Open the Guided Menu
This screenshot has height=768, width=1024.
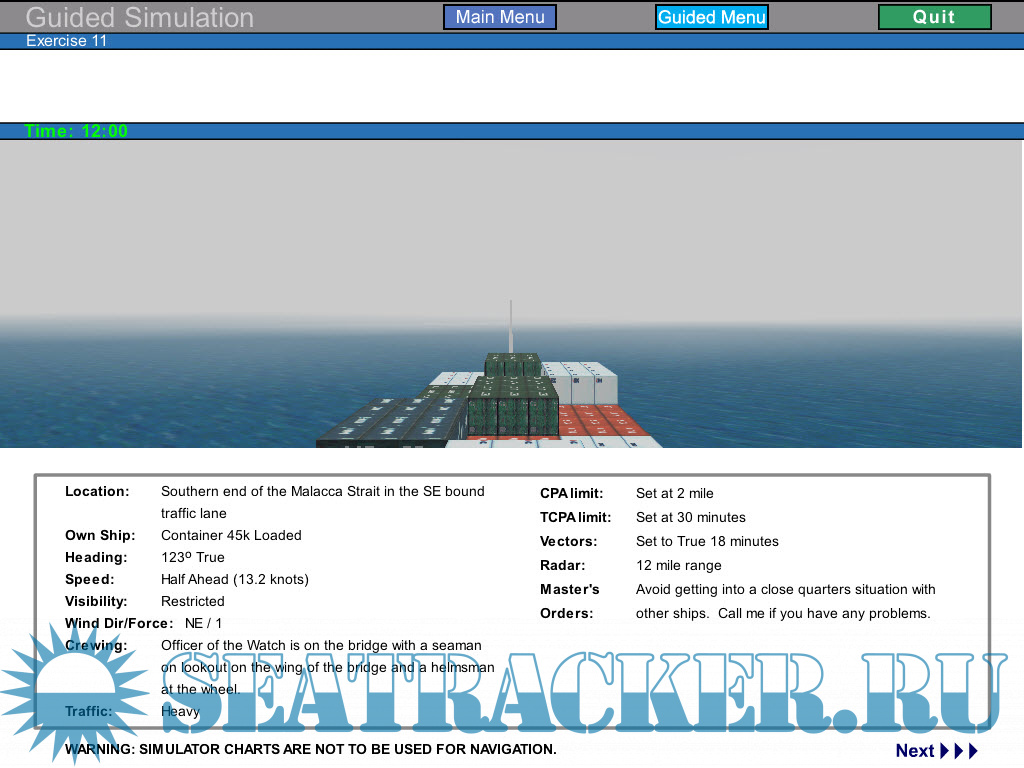coord(711,17)
